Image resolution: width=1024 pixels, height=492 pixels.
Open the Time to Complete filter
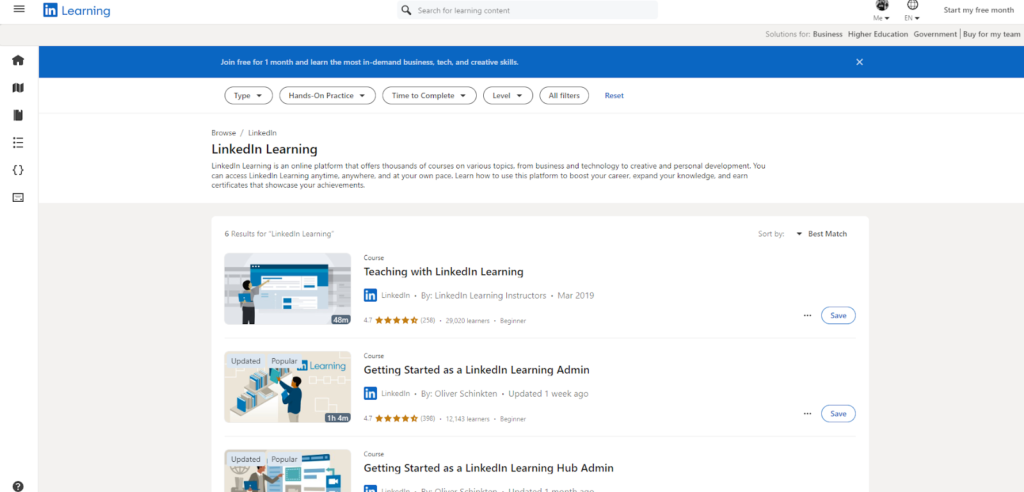(429, 96)
